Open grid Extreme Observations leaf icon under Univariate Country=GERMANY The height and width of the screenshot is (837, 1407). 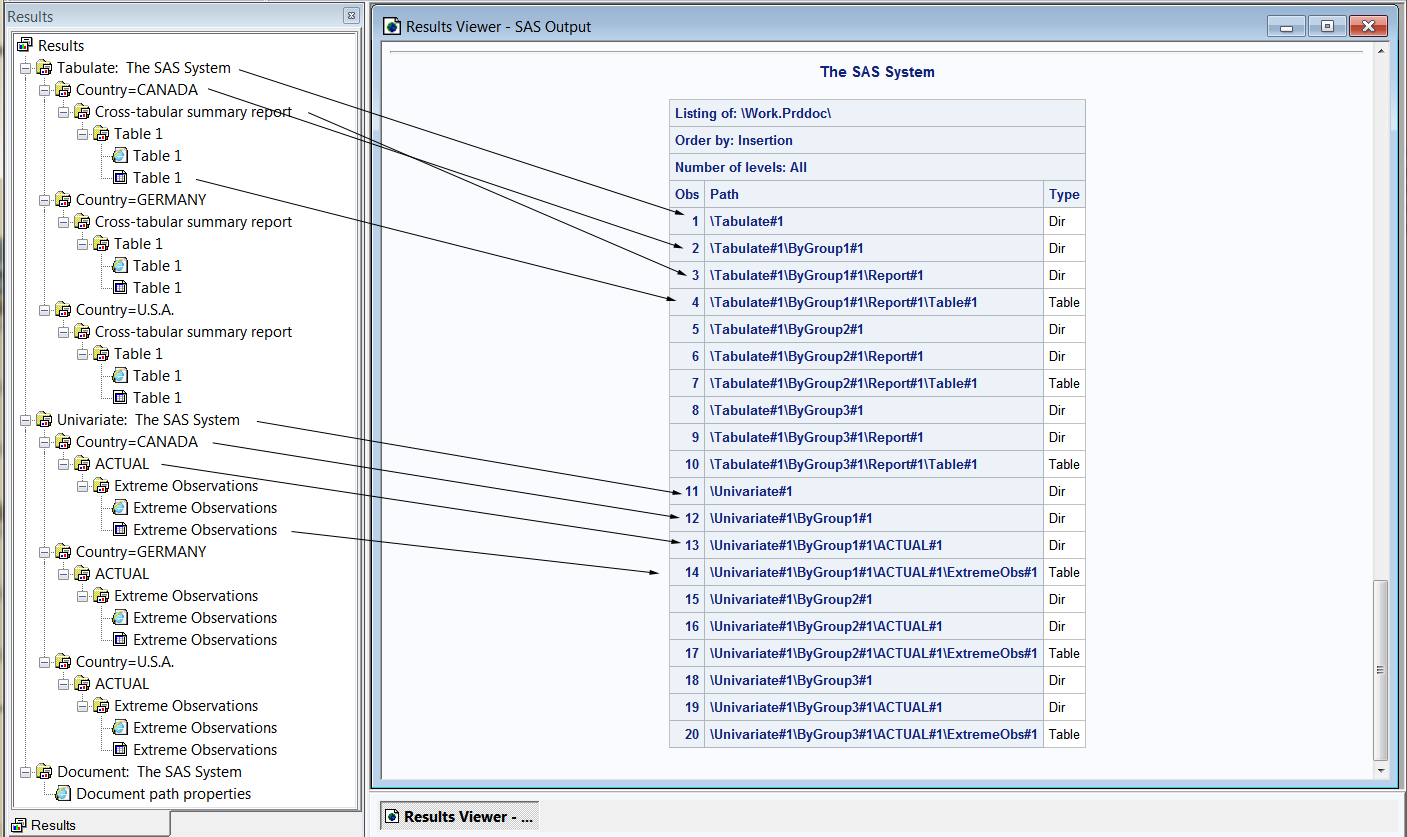point(120,640)
